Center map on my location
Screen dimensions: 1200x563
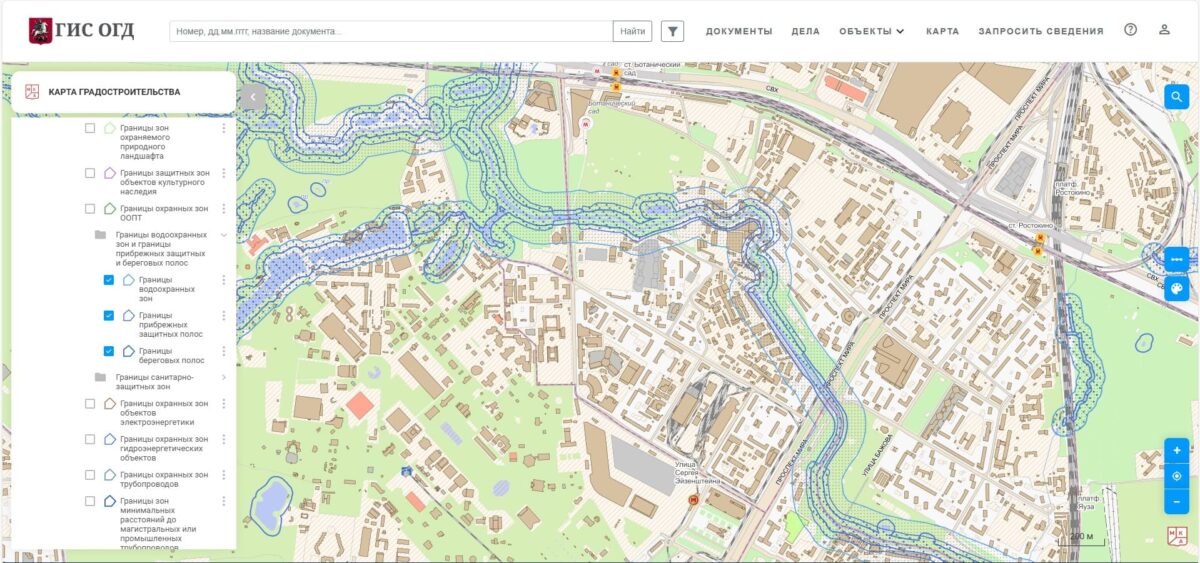coord(1176,476)
